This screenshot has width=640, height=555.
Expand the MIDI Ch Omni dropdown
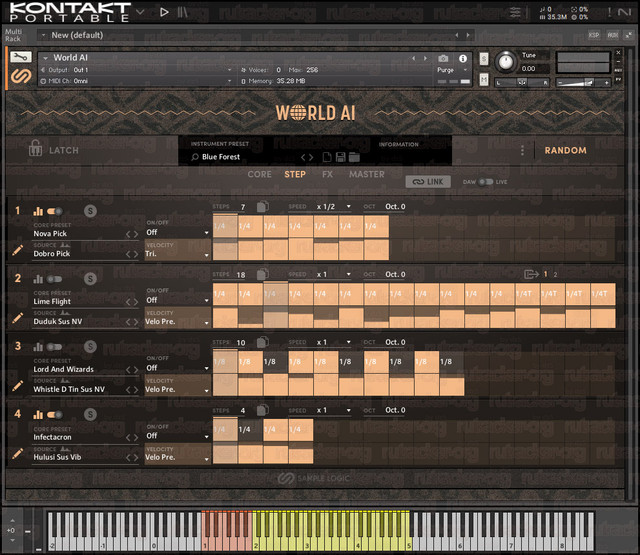click(136, 81)
